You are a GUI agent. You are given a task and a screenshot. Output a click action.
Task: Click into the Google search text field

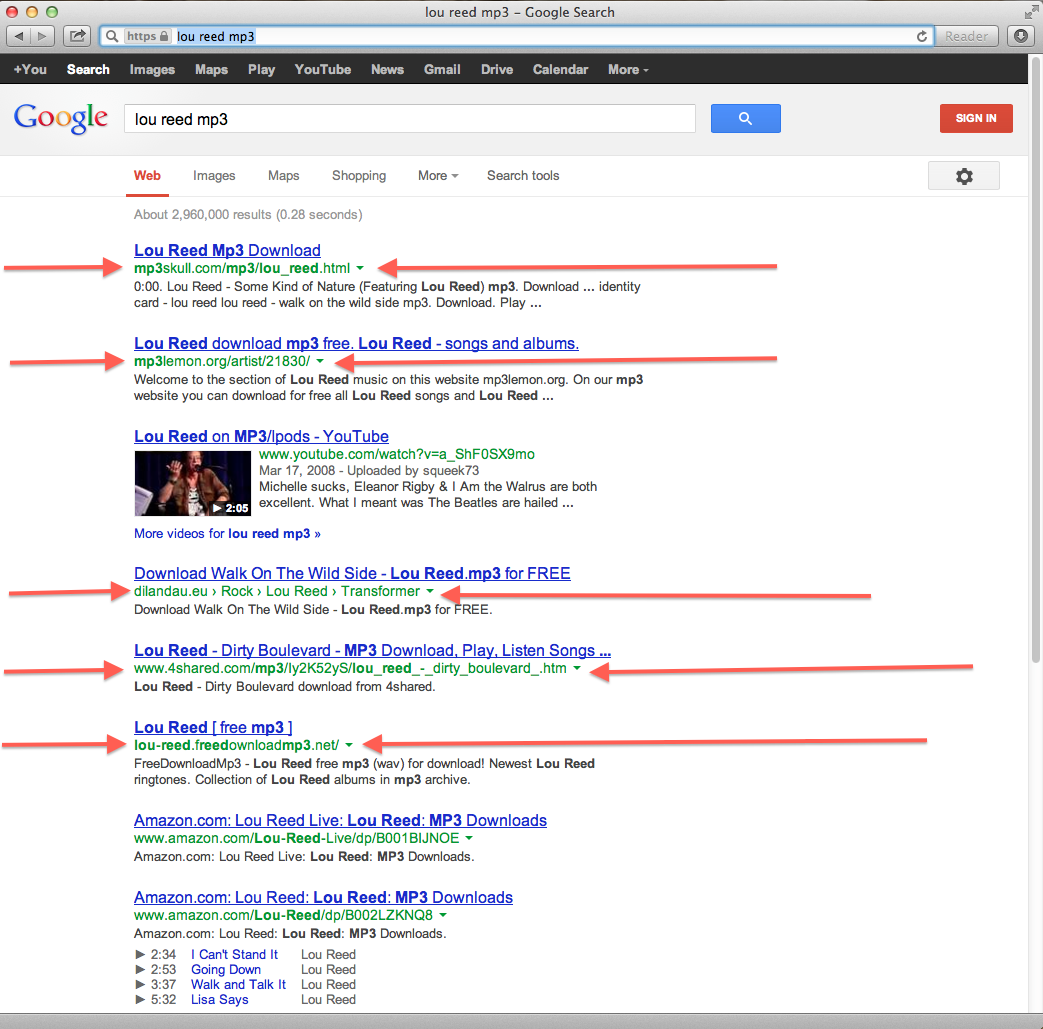coord(410,119)
